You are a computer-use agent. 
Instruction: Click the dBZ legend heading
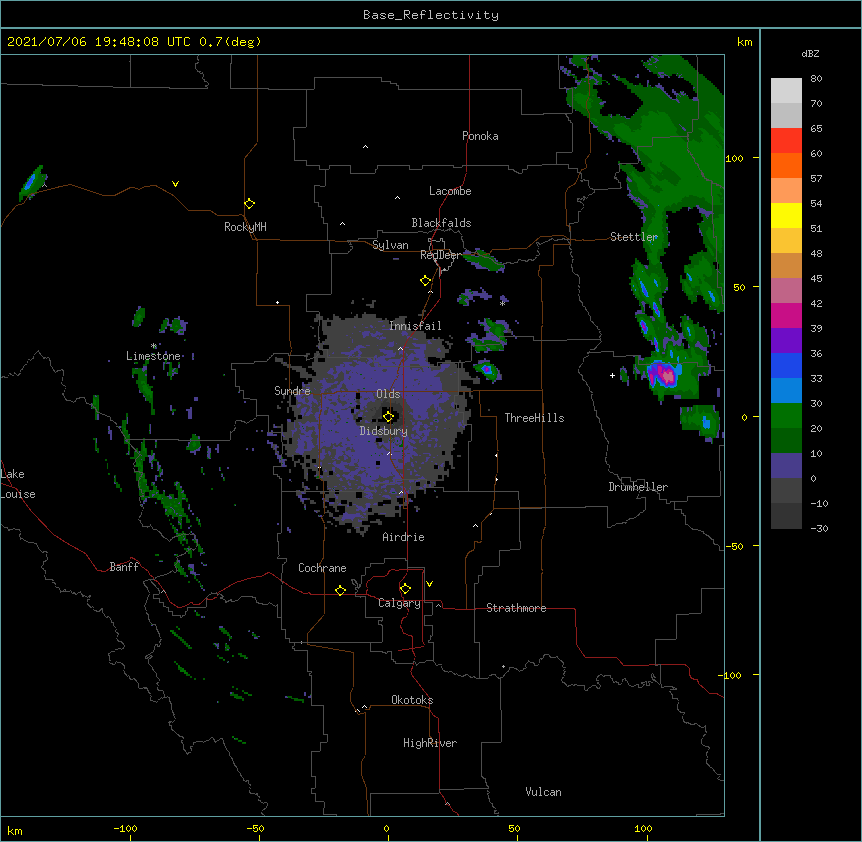point(810,53)
